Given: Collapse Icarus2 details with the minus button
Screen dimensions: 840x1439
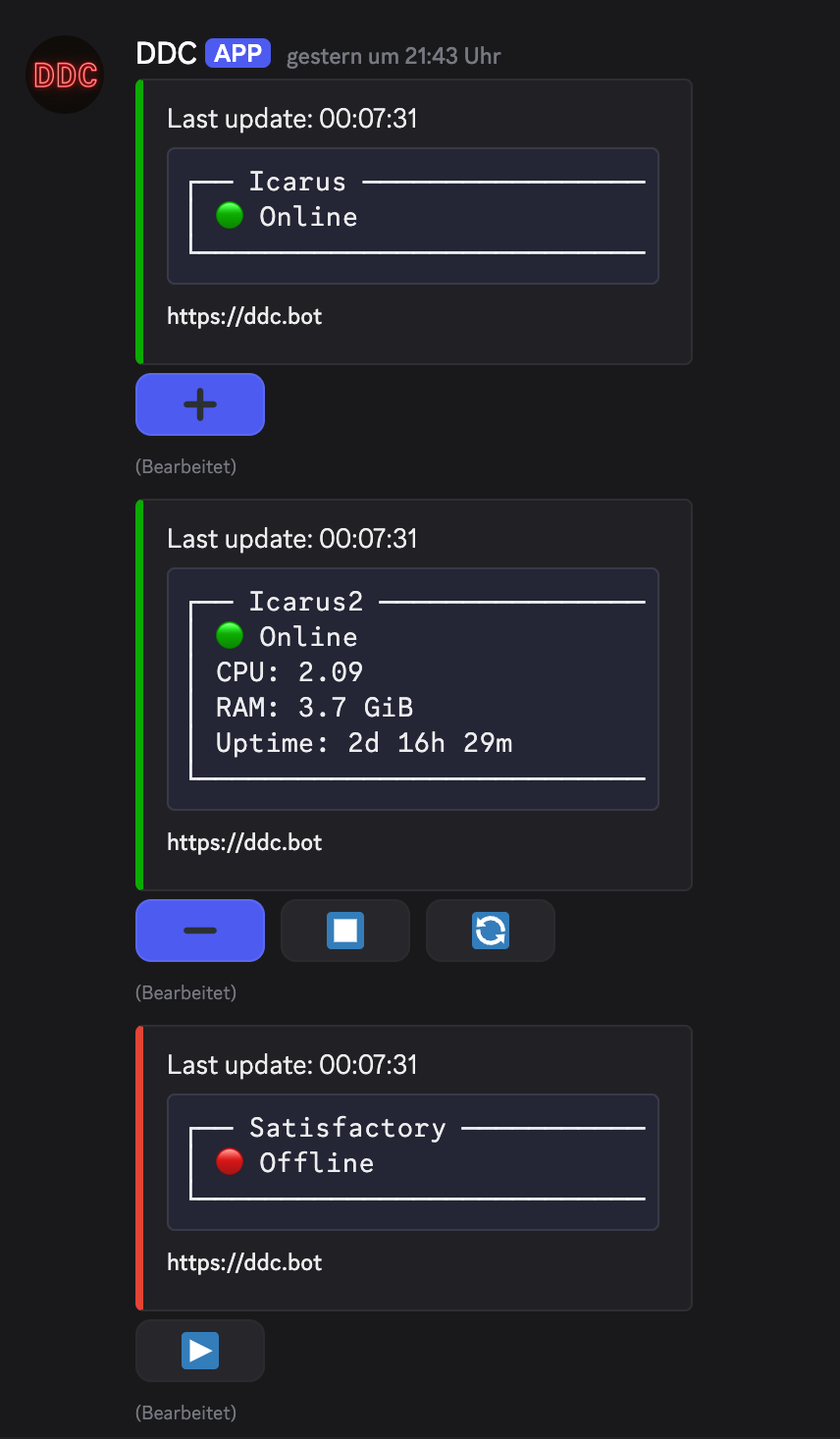Looking at the screenshot, I should [x=200, y=931].
